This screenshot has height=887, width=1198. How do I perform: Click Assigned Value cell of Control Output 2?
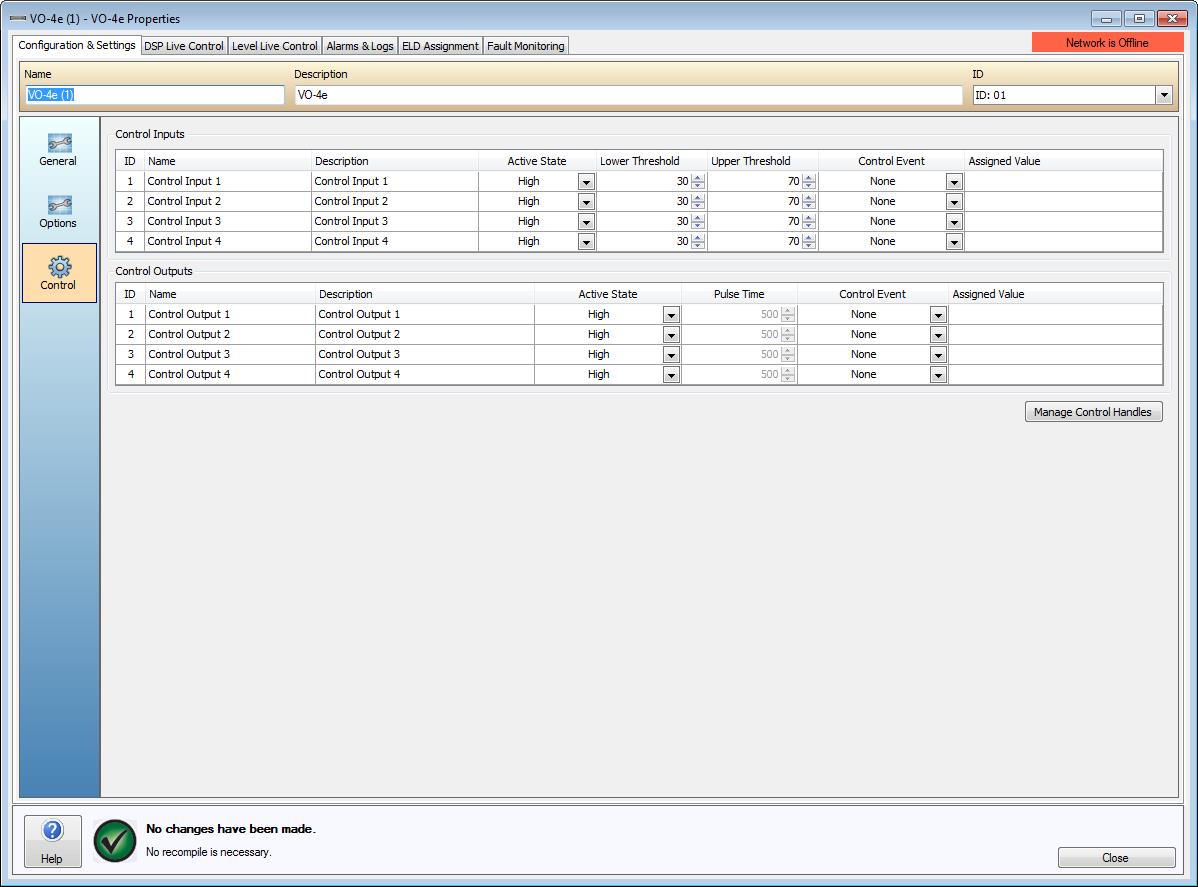click(x=1054, y=334)
